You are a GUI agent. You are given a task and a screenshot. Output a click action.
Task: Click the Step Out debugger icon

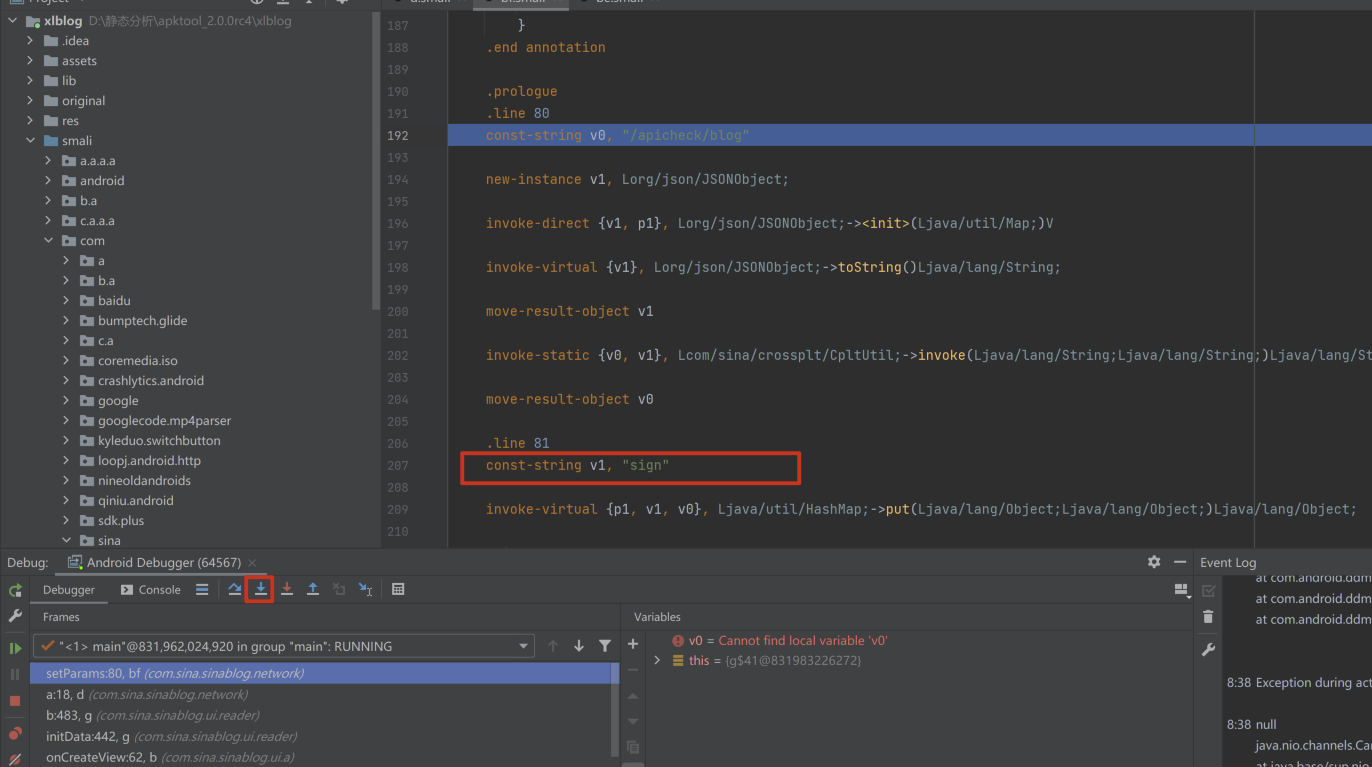[313, 590]
